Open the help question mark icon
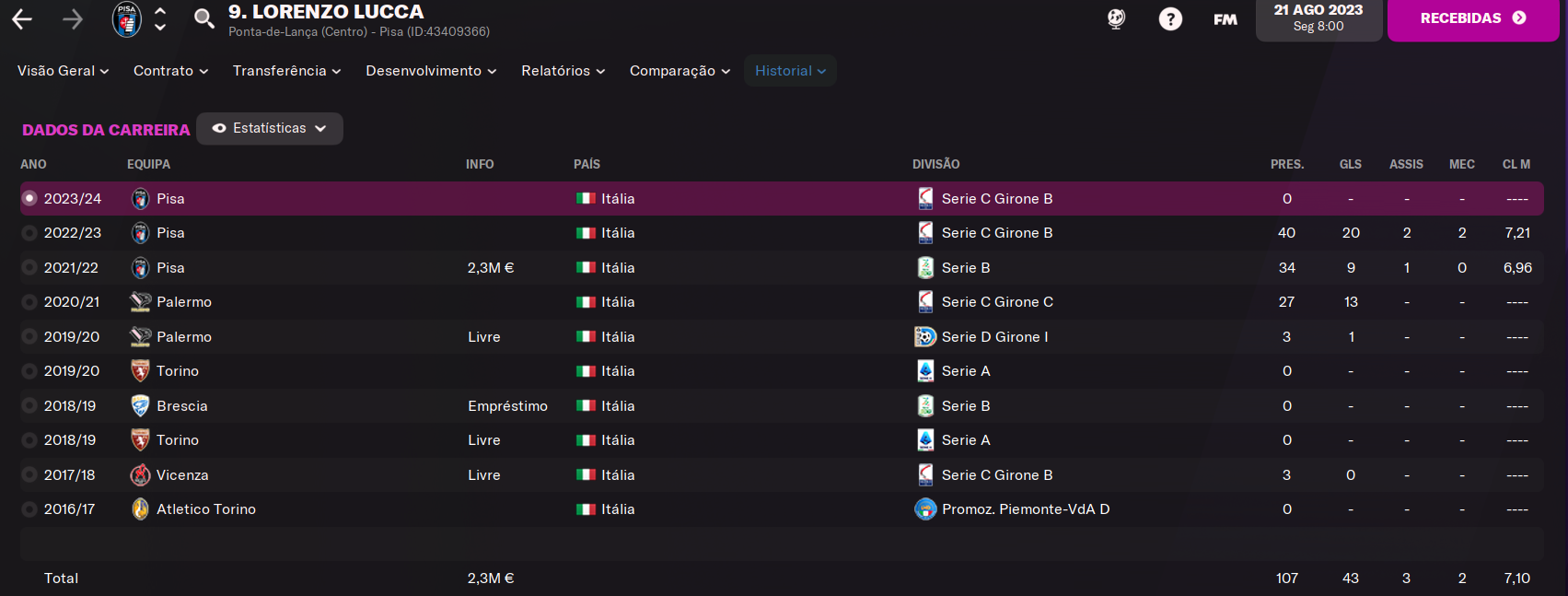This screenshot has height=596, width=1568. (1170, 18)
